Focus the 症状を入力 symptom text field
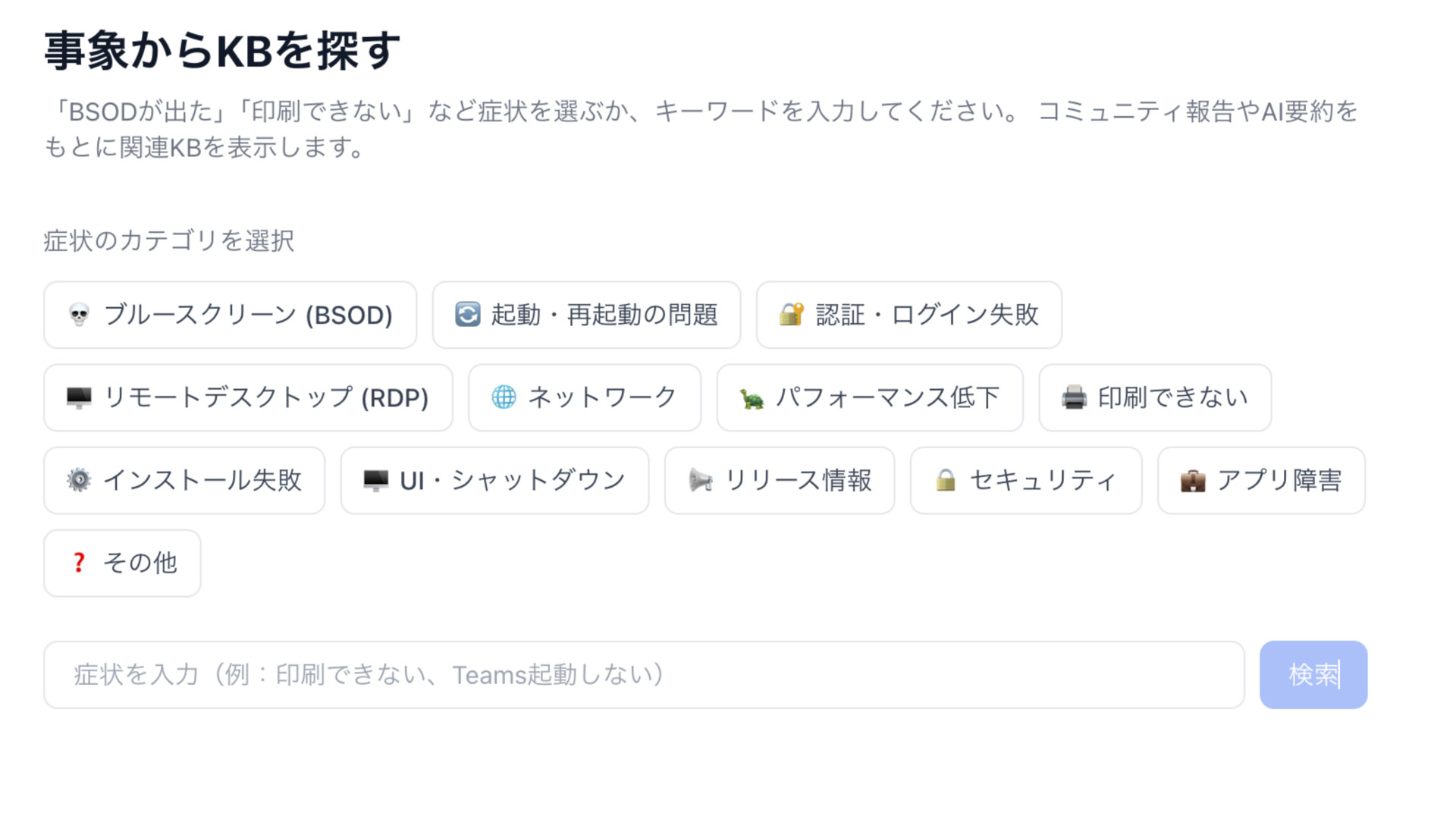The width and height of the screenshot is (1456, 835). coord(643,674)
